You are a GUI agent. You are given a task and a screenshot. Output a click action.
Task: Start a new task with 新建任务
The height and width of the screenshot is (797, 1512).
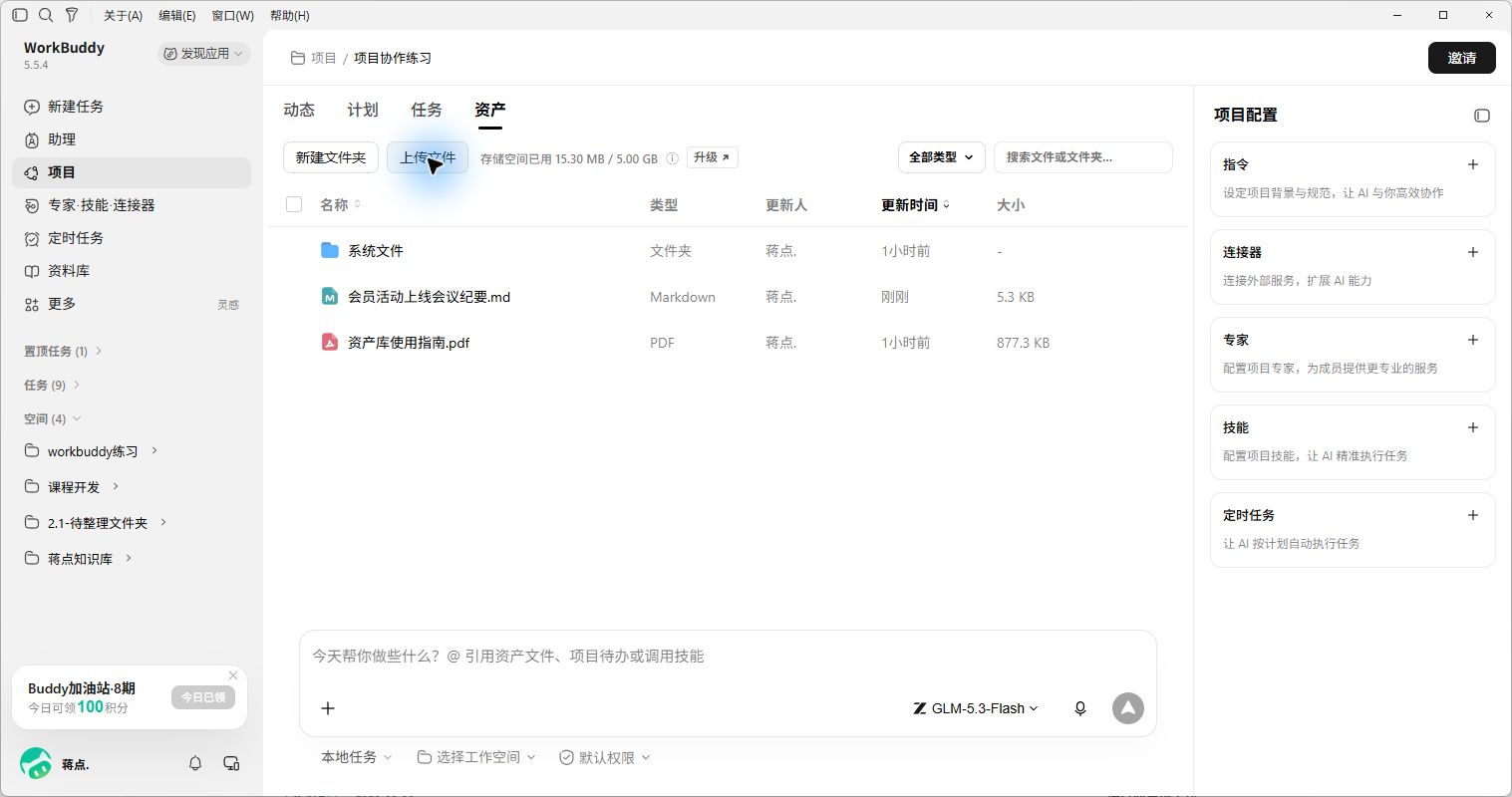coord(132,107)
